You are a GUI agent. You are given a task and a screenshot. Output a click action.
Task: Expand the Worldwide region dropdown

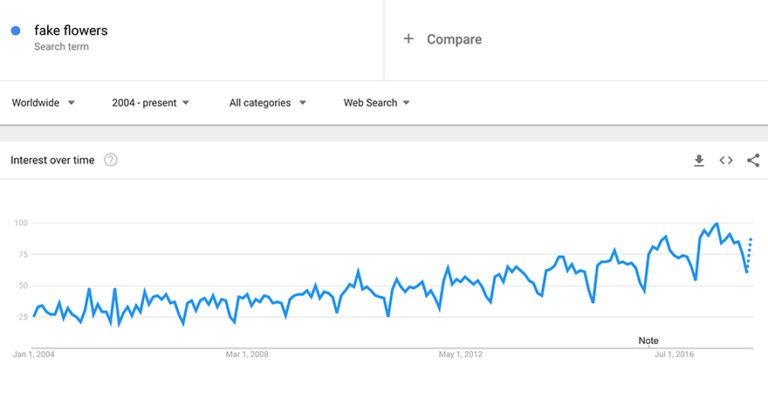click(43, 103)
